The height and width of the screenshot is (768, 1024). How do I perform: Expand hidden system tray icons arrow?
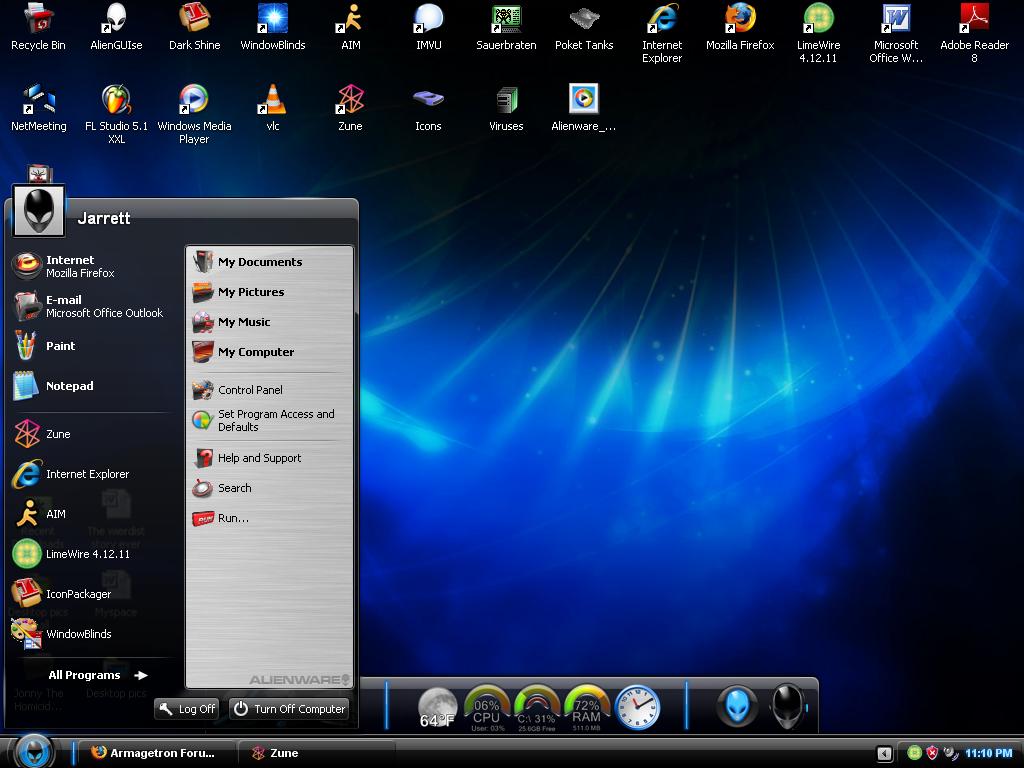884,753
